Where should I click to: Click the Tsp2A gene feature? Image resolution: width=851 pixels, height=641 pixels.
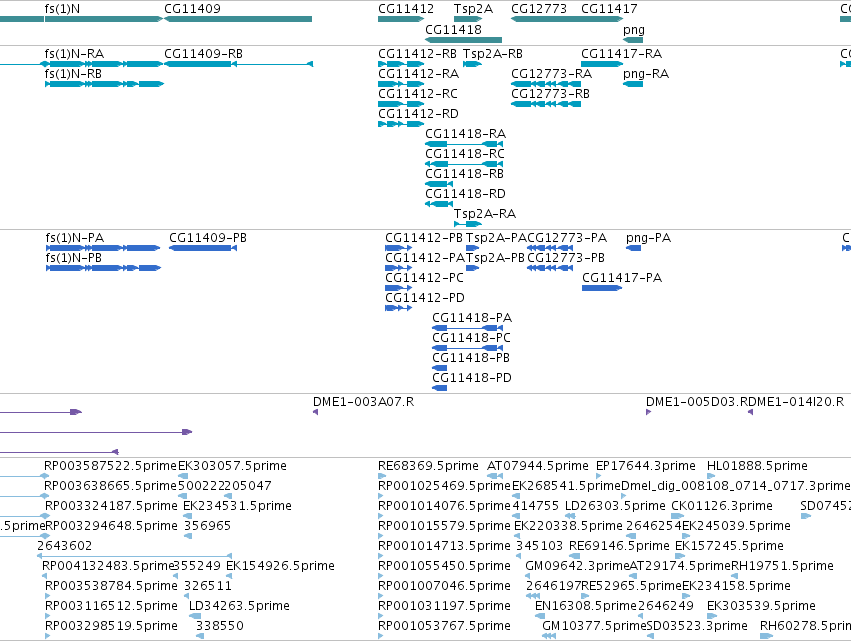[468, 19]
